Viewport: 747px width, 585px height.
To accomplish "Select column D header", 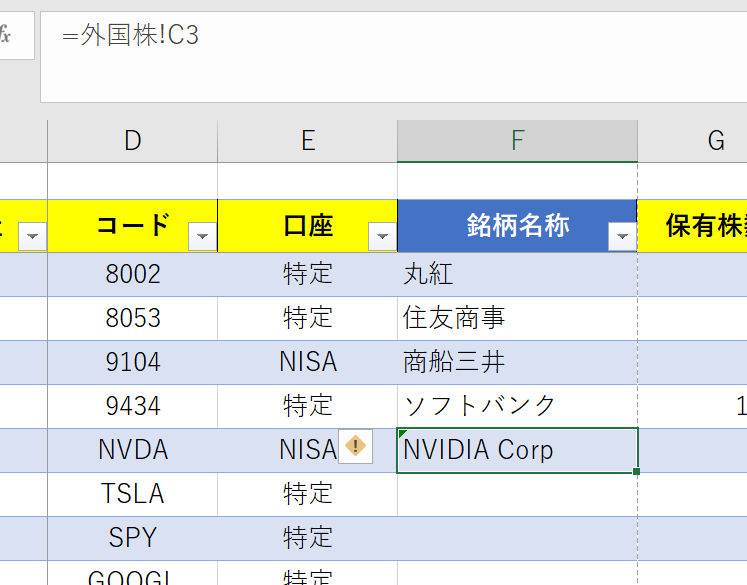I will (x=132, y=141).
